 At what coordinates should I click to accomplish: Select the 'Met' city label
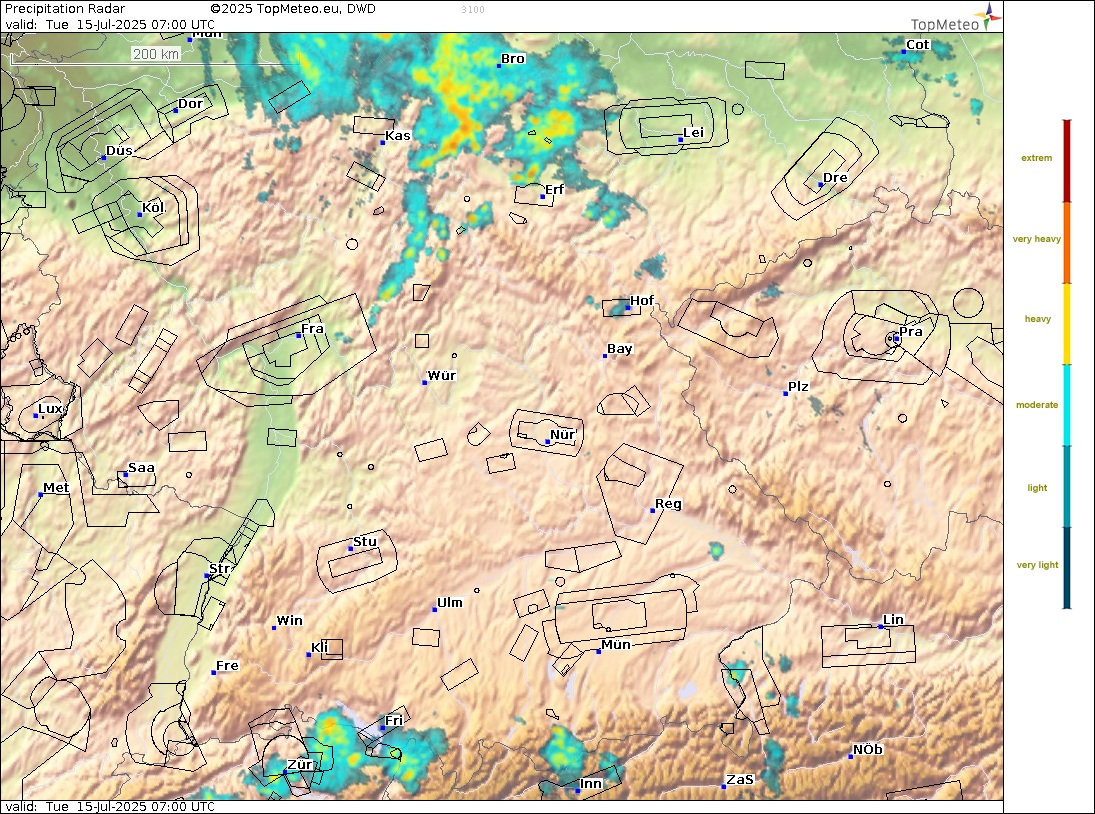point(56,488)
